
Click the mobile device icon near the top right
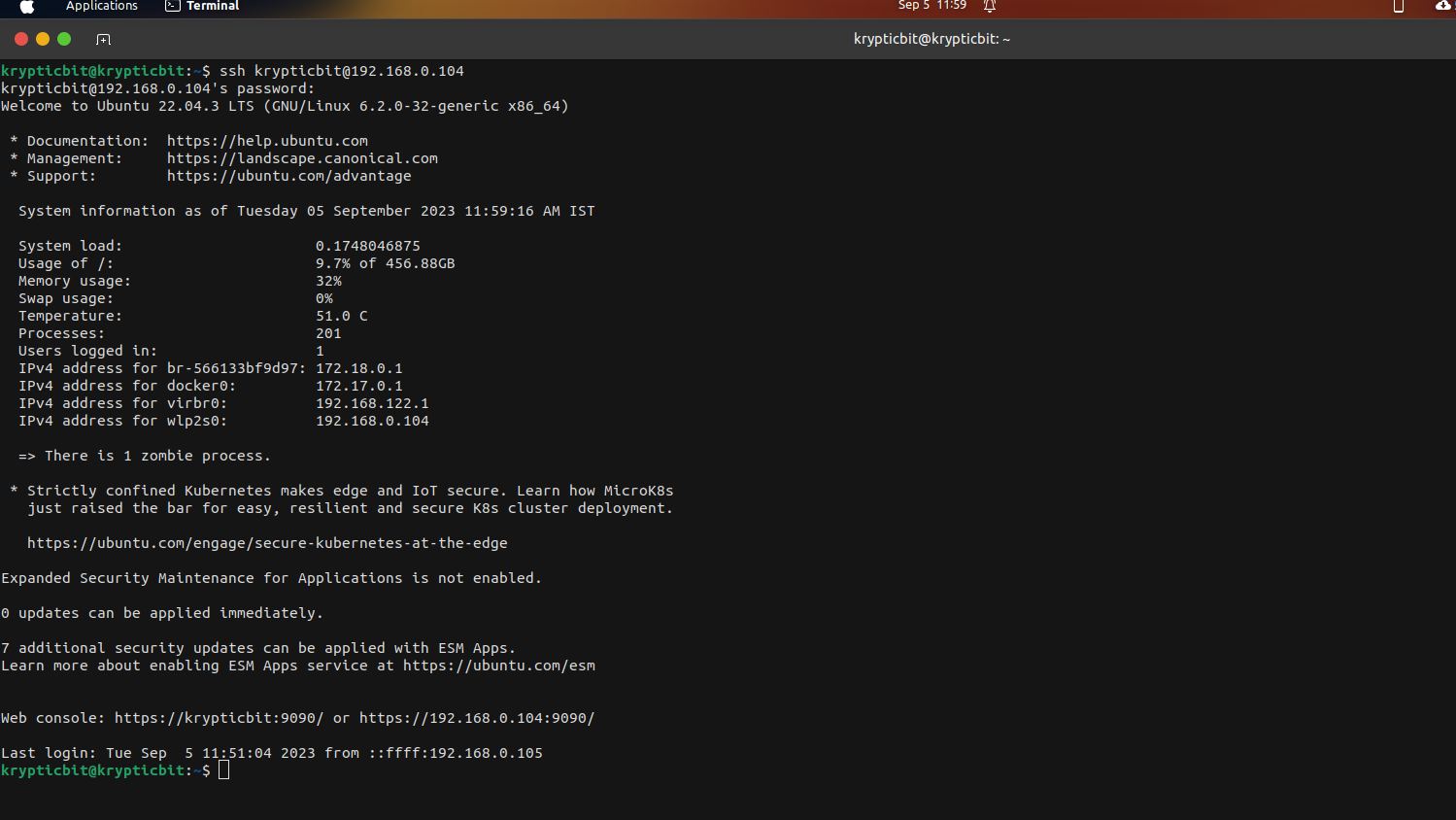(1398, 6)
